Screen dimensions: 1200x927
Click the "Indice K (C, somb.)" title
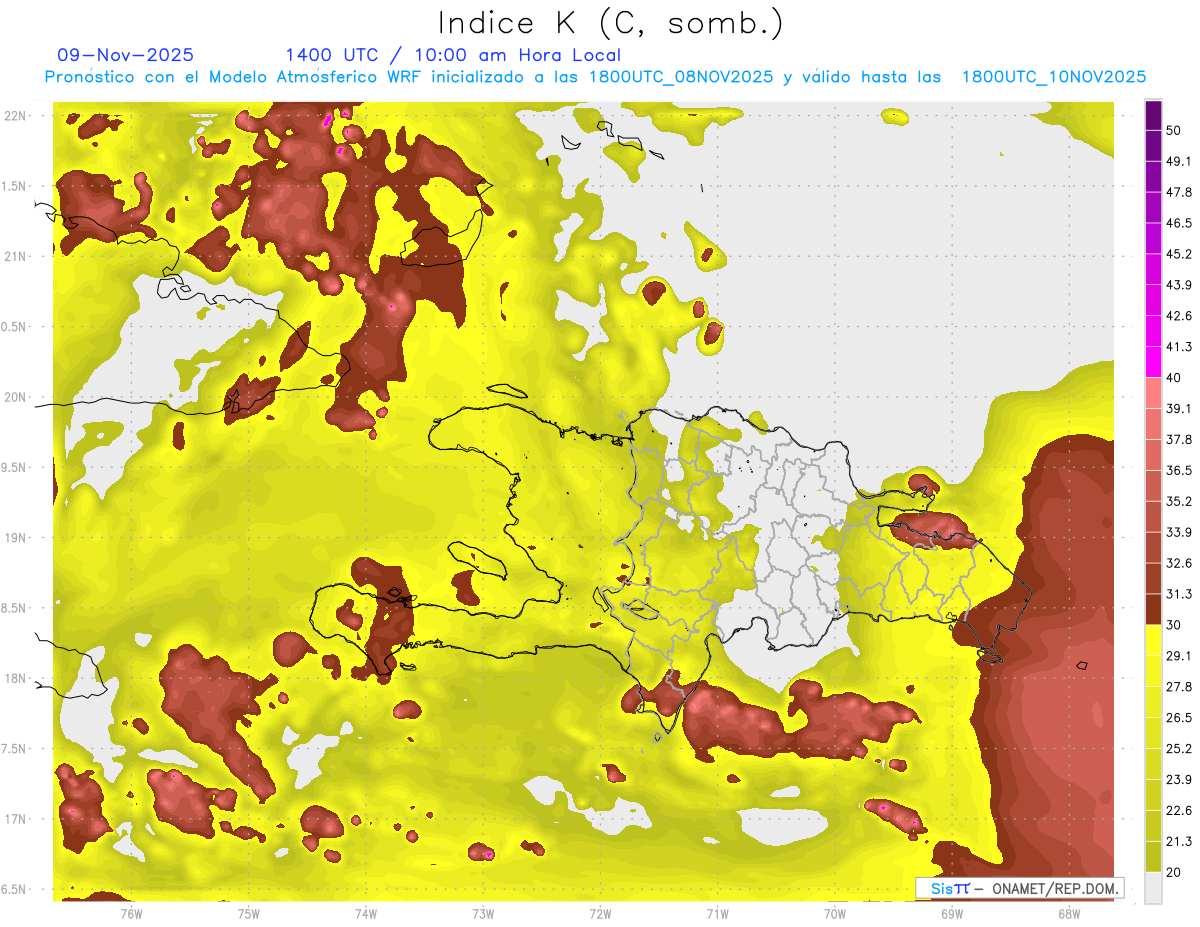tap(611, 23)
